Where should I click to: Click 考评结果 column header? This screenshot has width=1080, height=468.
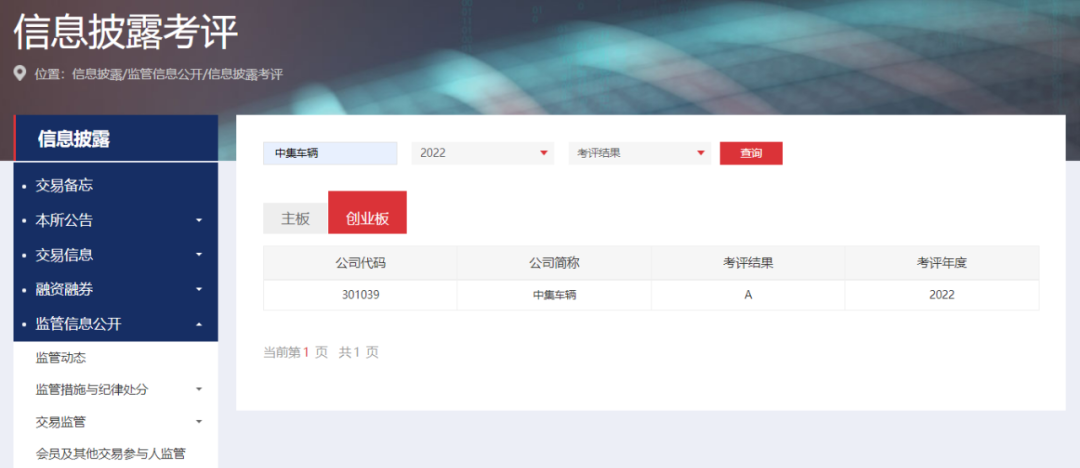click(748, 263)
